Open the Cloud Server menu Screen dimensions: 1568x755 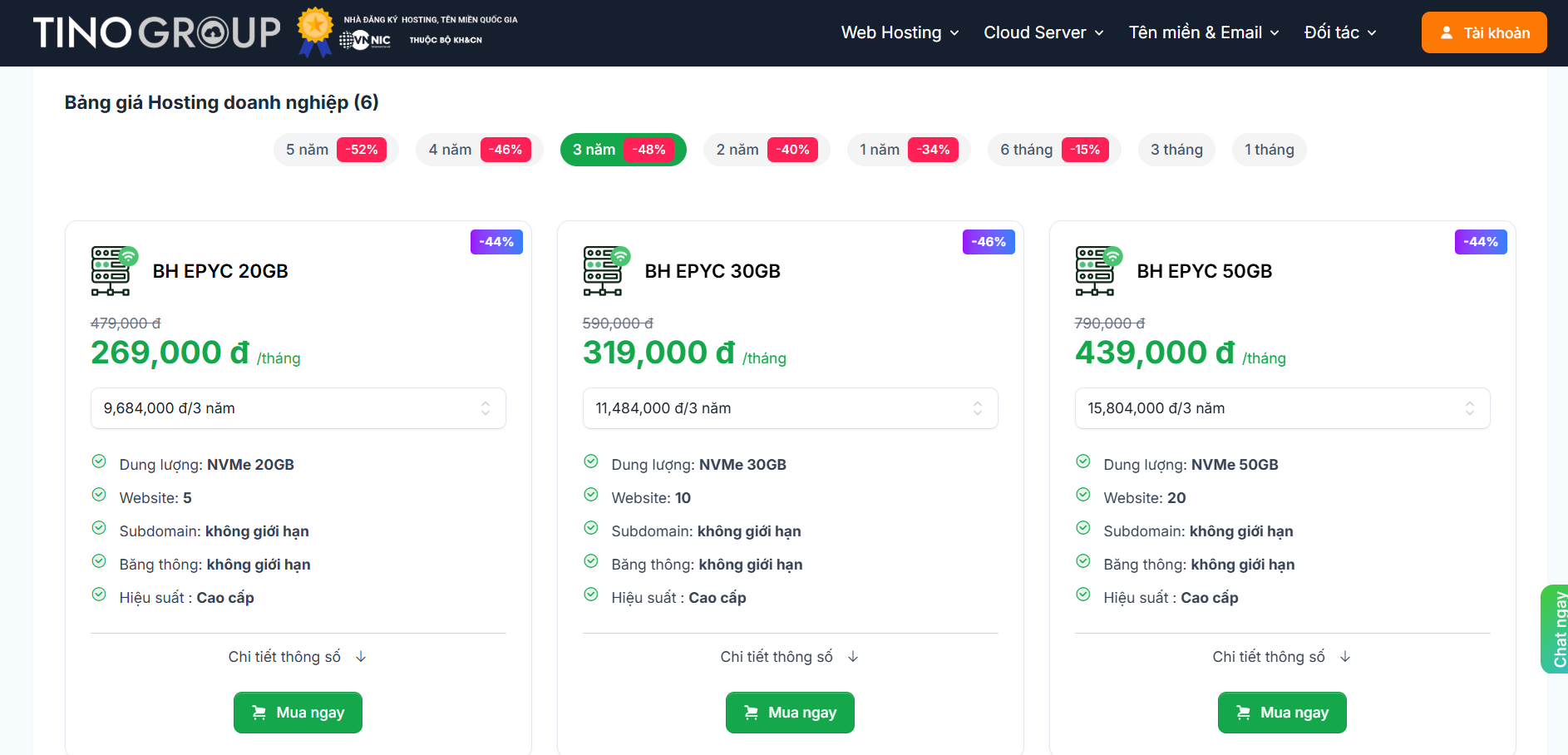point(1043,32)
